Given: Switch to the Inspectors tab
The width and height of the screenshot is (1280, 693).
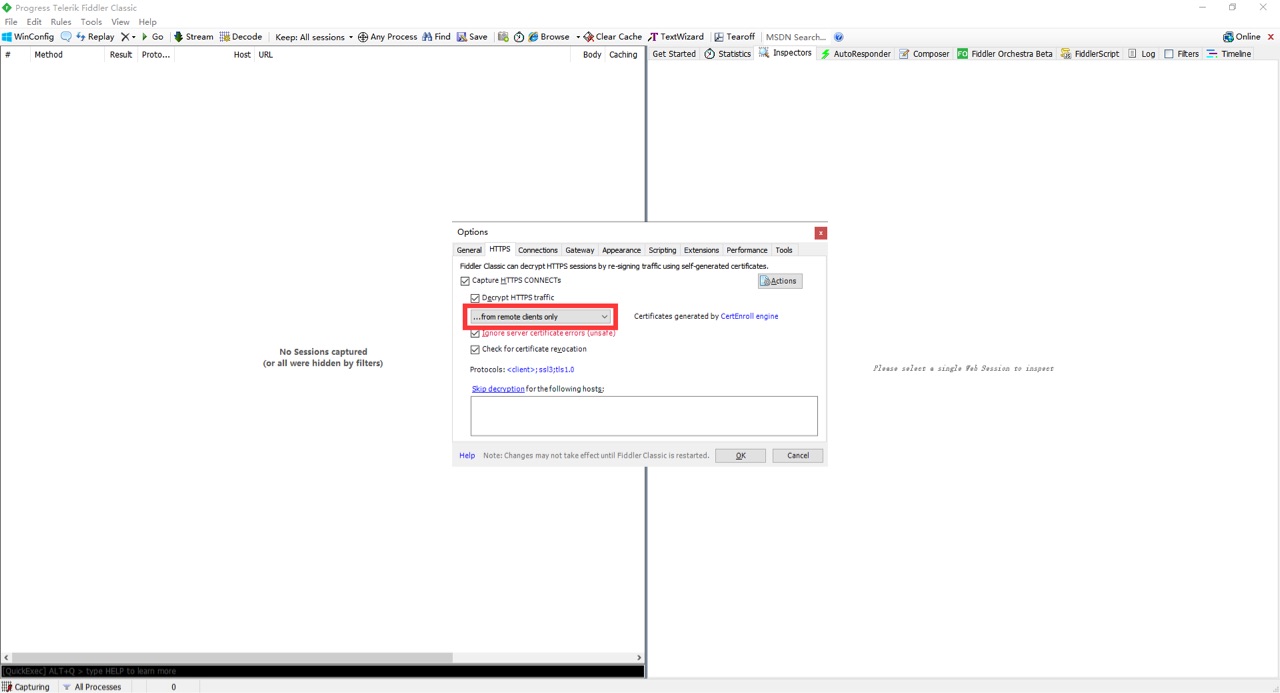Looking at the screenshot, I should click(786, 53).
